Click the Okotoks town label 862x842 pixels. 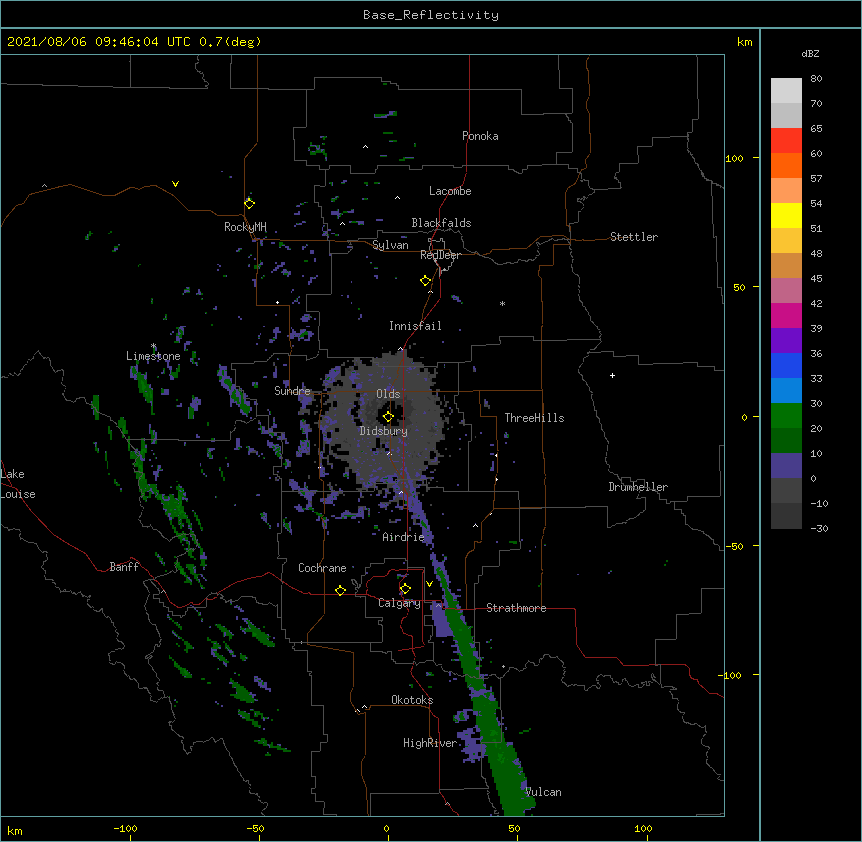(412, 700)
